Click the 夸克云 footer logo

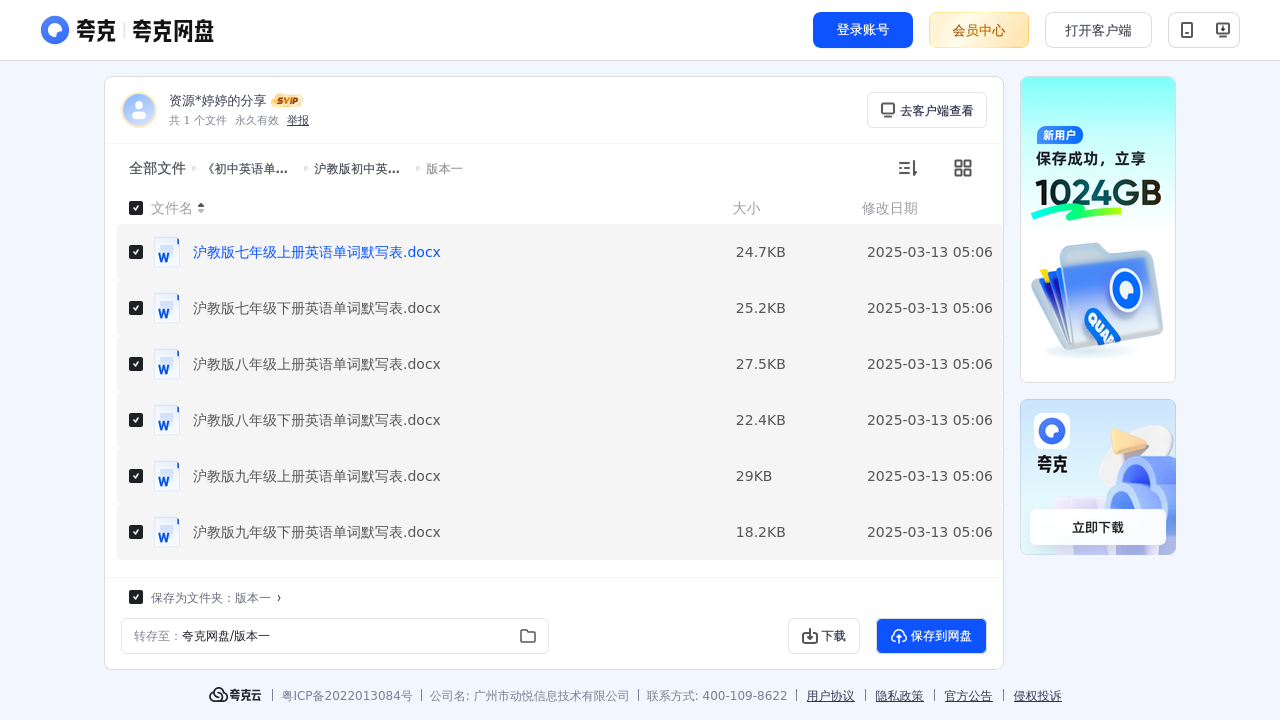[235, 695]
